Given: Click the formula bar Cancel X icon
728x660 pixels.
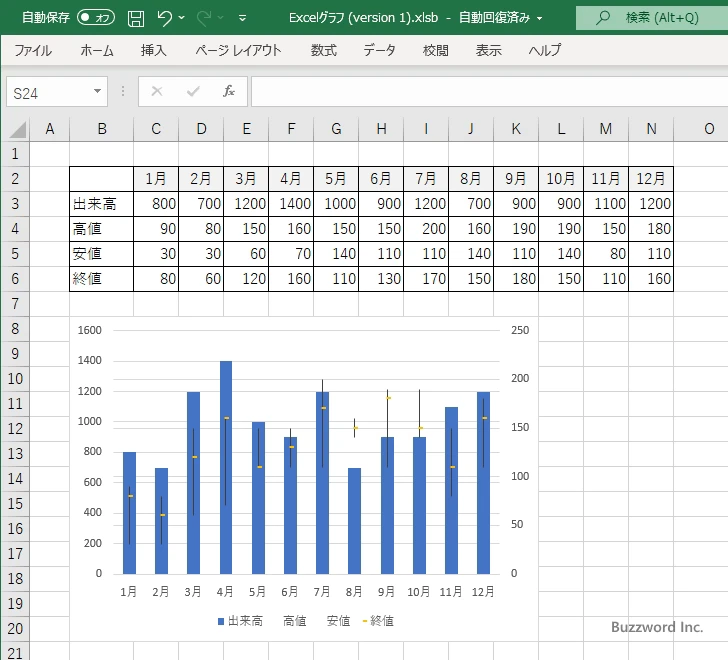Looking at the screenshot, I should click(x=157, y=91).
